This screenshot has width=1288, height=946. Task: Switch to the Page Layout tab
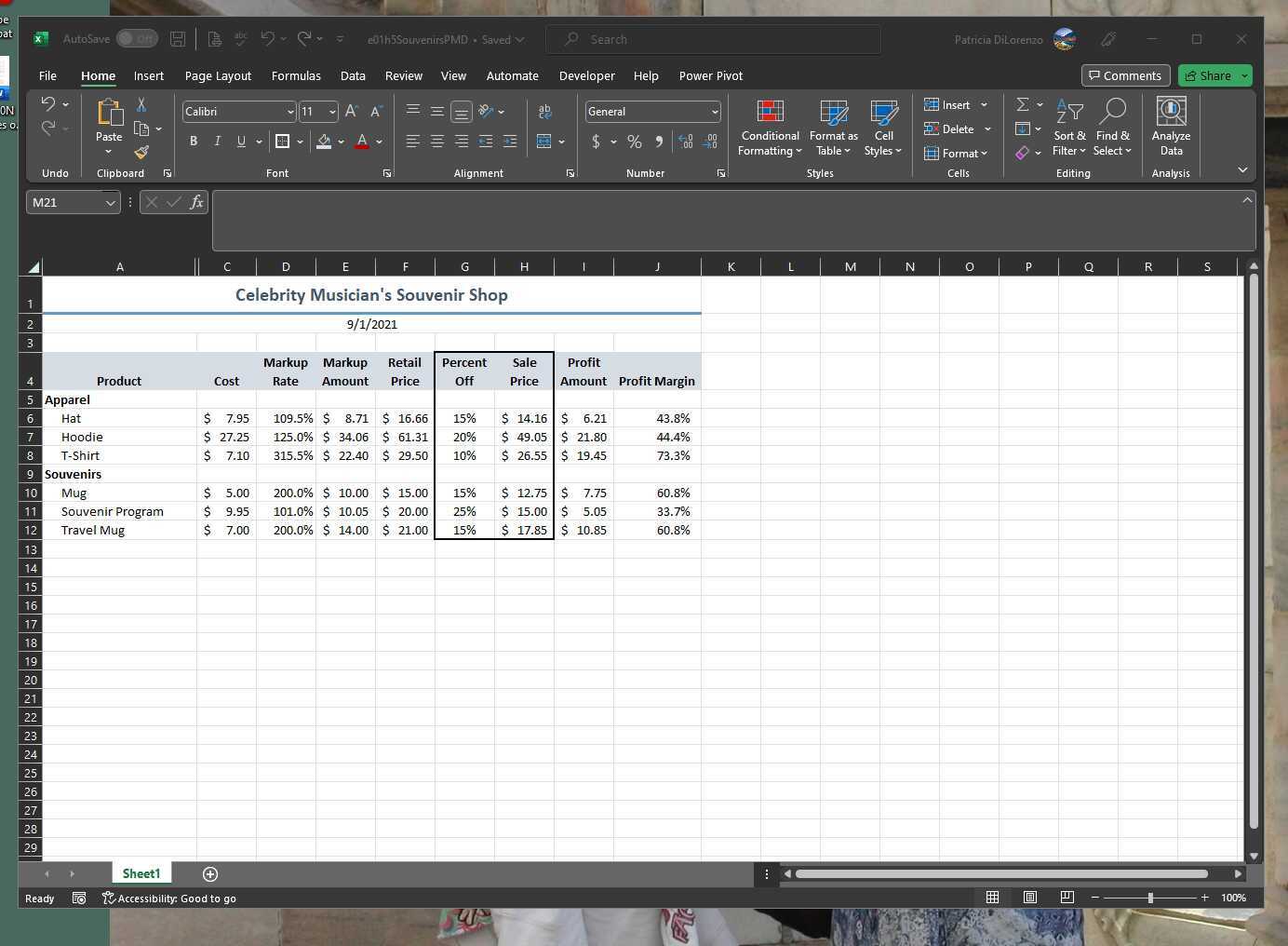[x=218, y=76]
